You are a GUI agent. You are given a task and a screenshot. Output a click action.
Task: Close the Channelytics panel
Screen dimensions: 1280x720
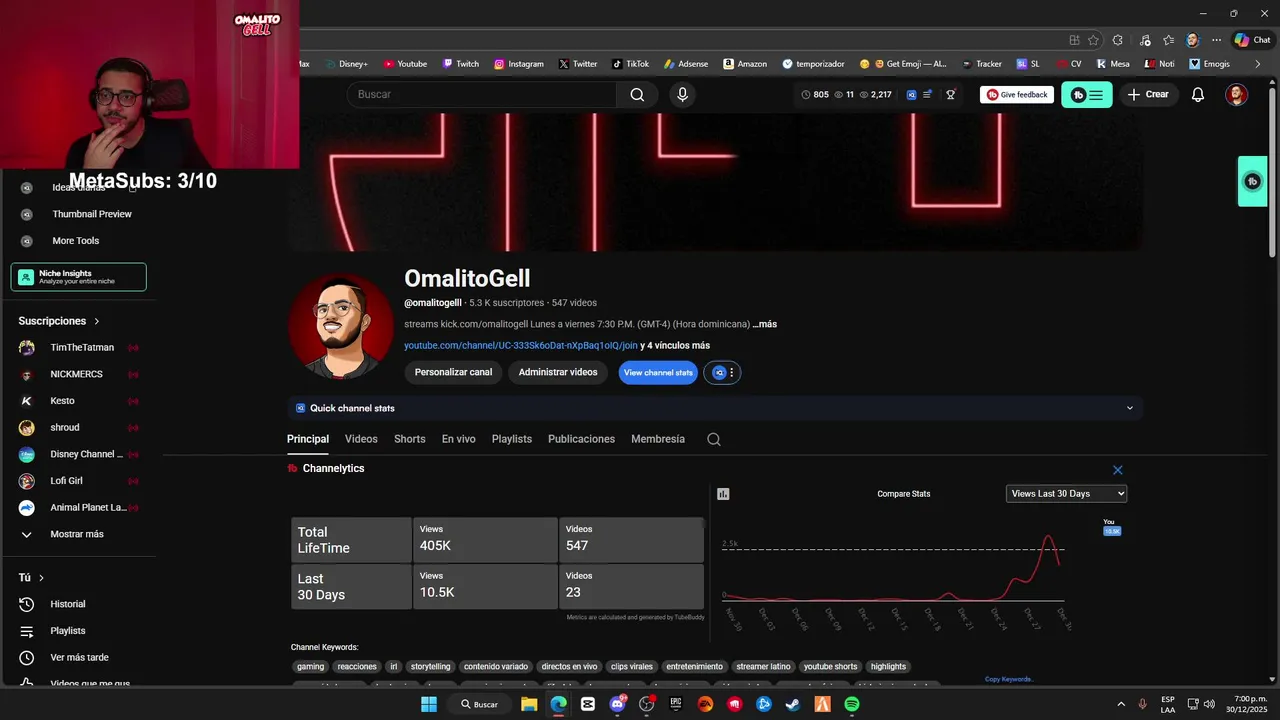point(1118,470)
